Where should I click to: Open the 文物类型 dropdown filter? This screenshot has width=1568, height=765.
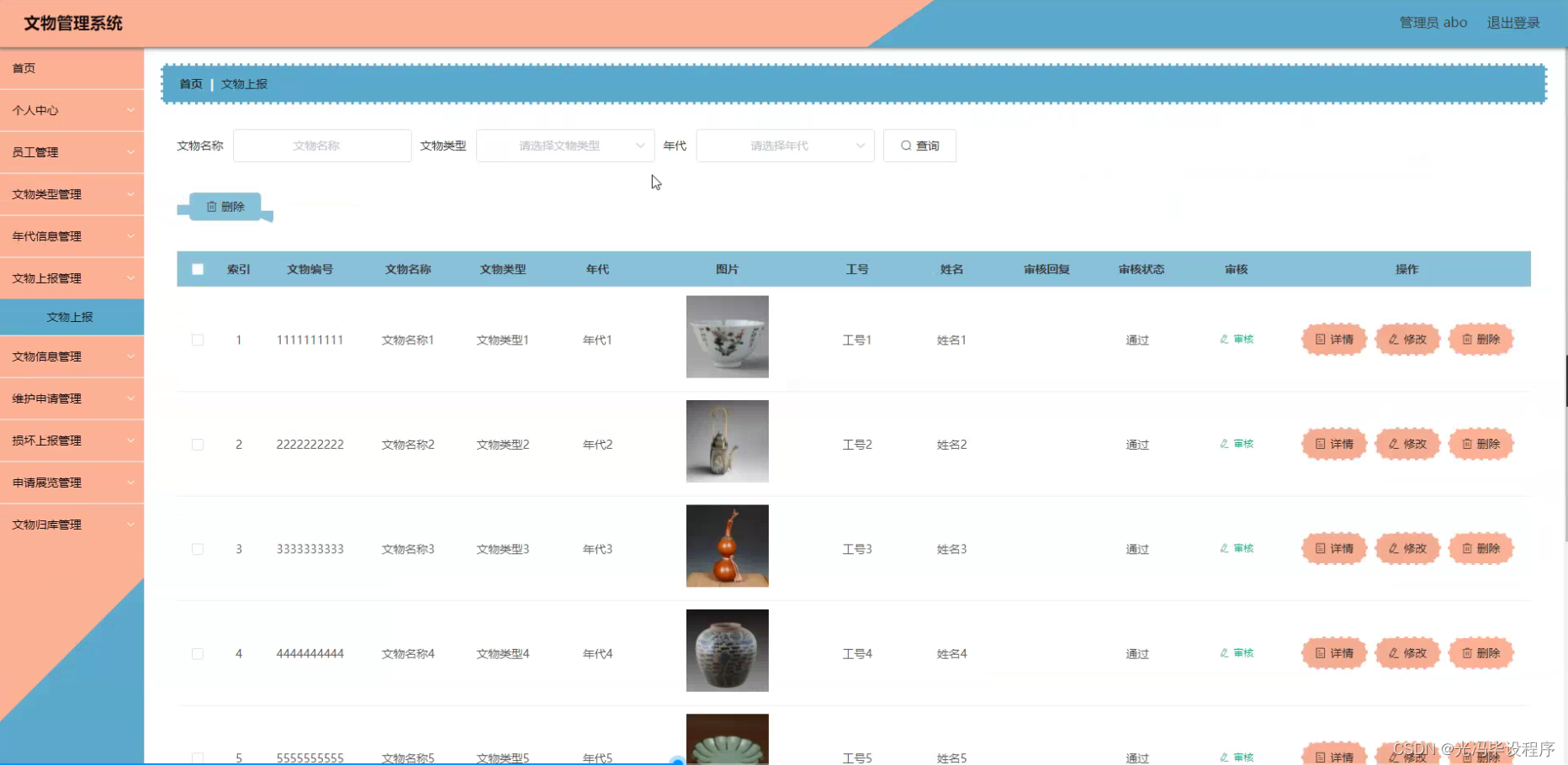click(565, 145)
